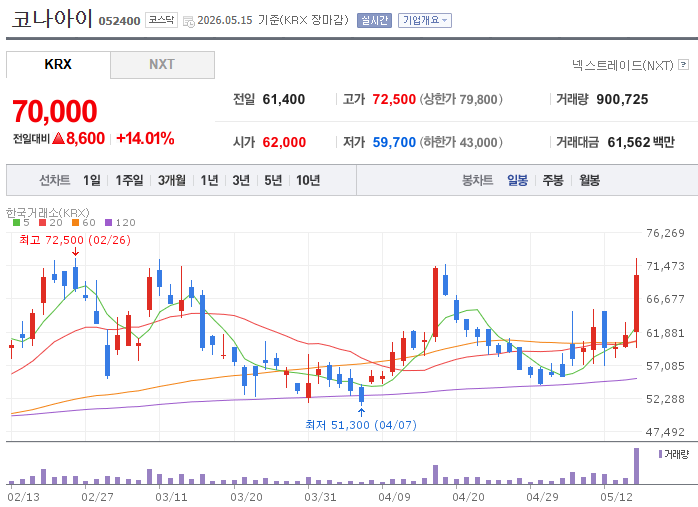The width and height of the screenshot is (698, 507).
Task: Click the change amount 8,600
Action: pos(85,138)
